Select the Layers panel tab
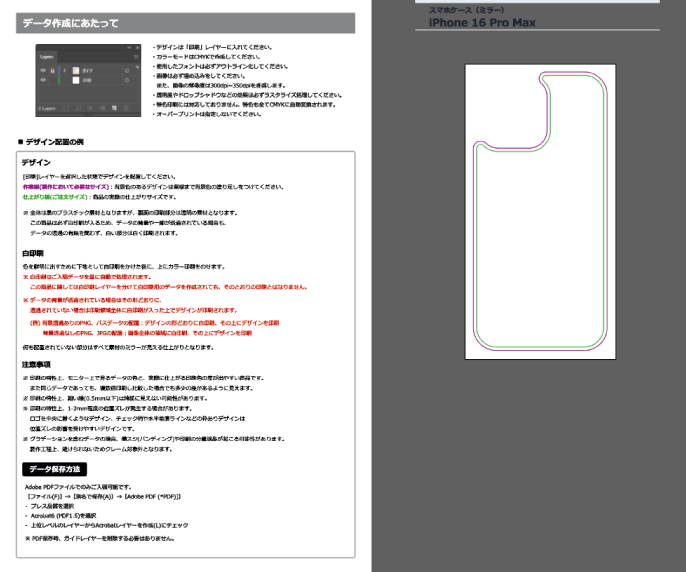Viewport: 686px width, 572px height. 47,58
